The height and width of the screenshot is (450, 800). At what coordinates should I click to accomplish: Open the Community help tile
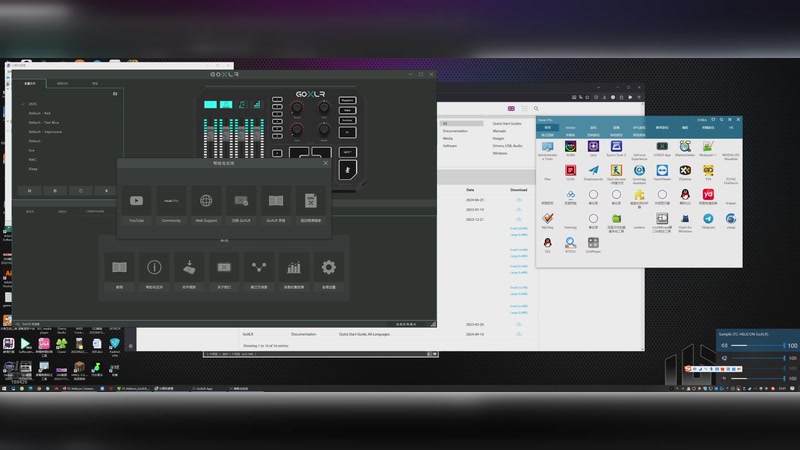coord(171,205)
